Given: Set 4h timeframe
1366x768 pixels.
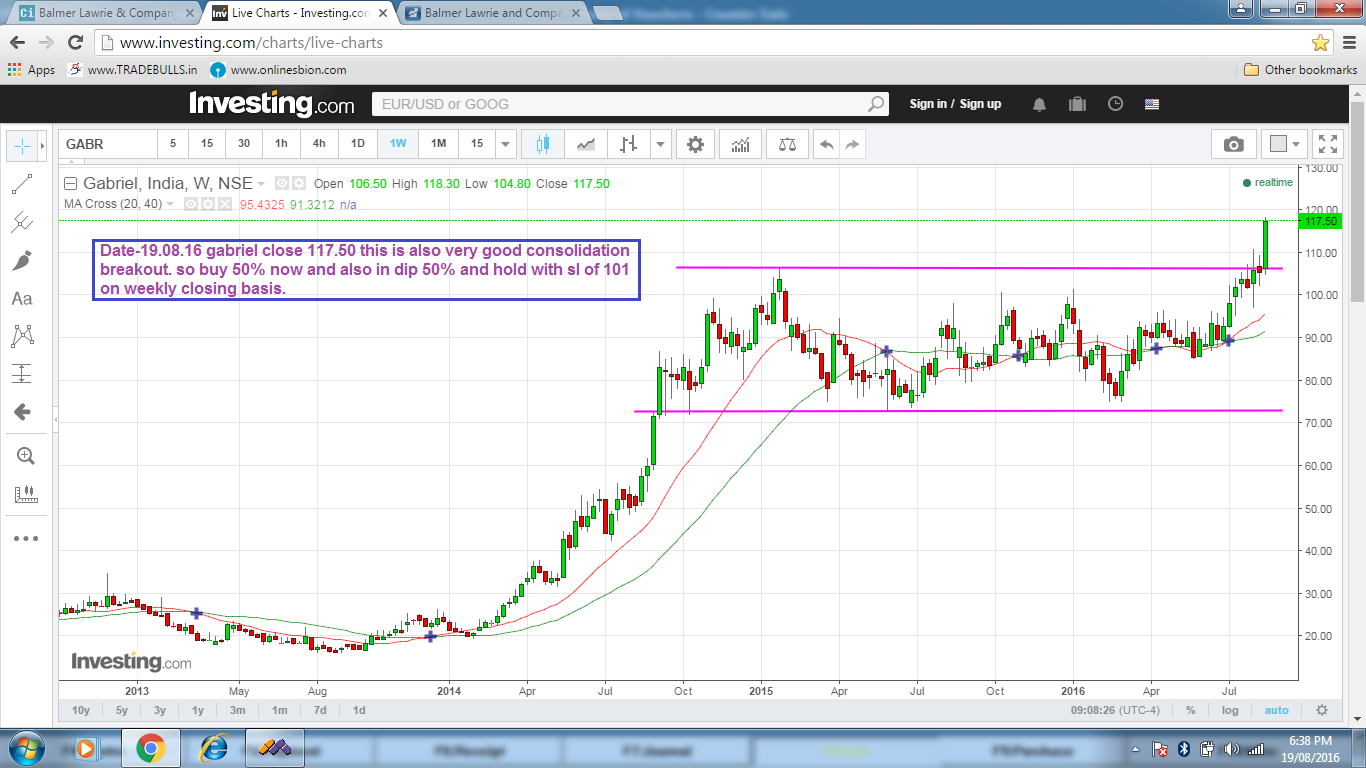Looking at the screenshot, I should (319, 144).
